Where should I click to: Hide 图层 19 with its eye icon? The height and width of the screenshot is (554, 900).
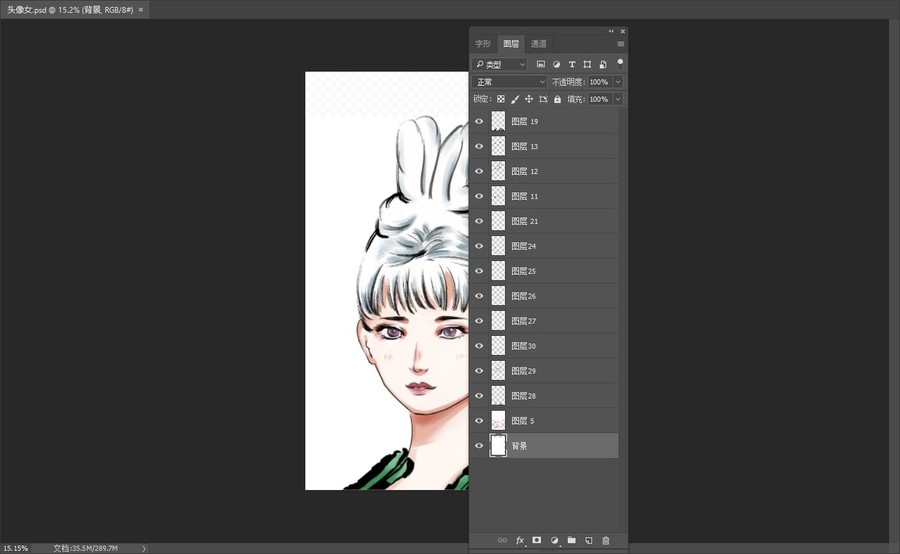479,121
